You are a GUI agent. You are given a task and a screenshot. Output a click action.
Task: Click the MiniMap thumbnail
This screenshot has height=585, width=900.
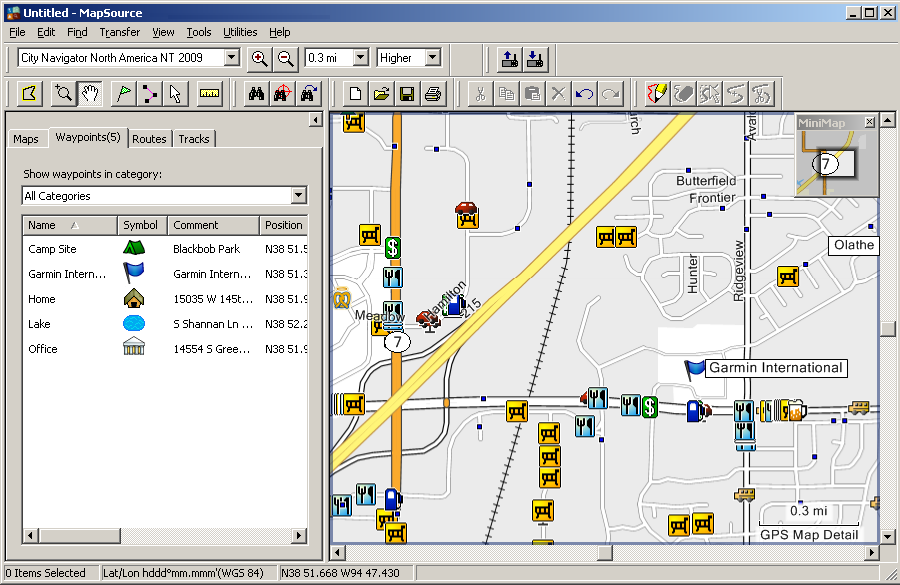836,163
